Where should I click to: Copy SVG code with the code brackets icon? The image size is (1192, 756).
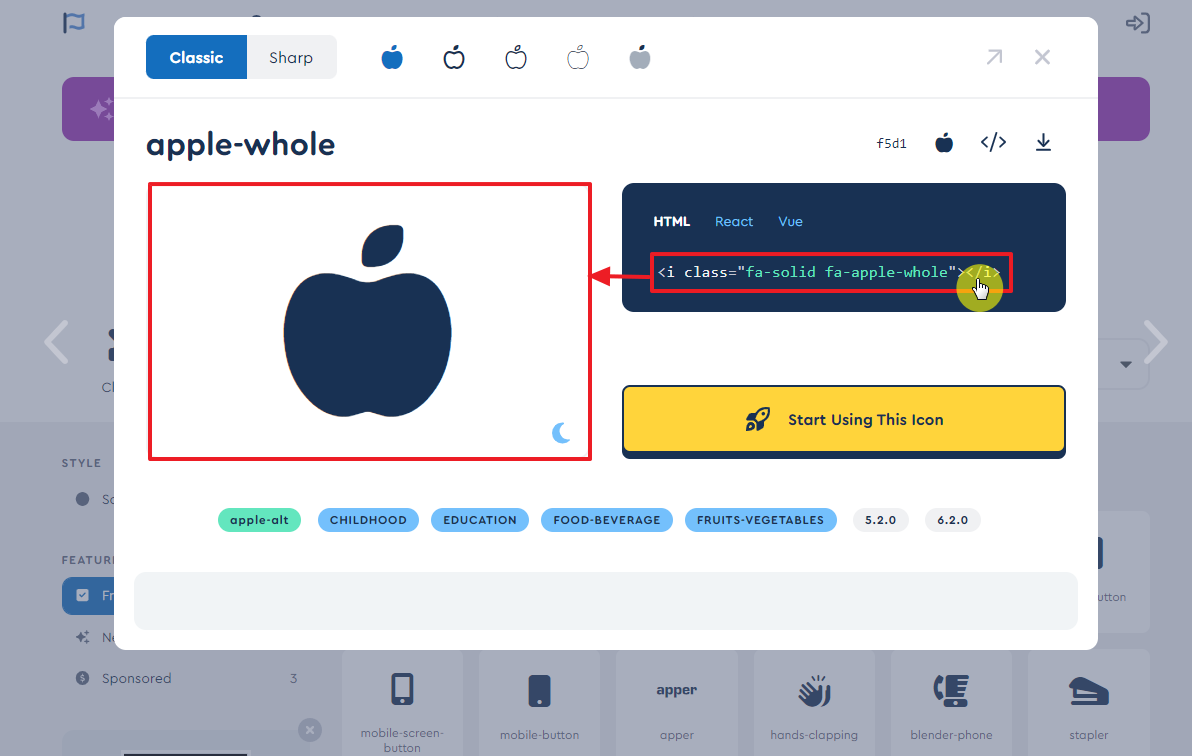click(x=994, y=142)
